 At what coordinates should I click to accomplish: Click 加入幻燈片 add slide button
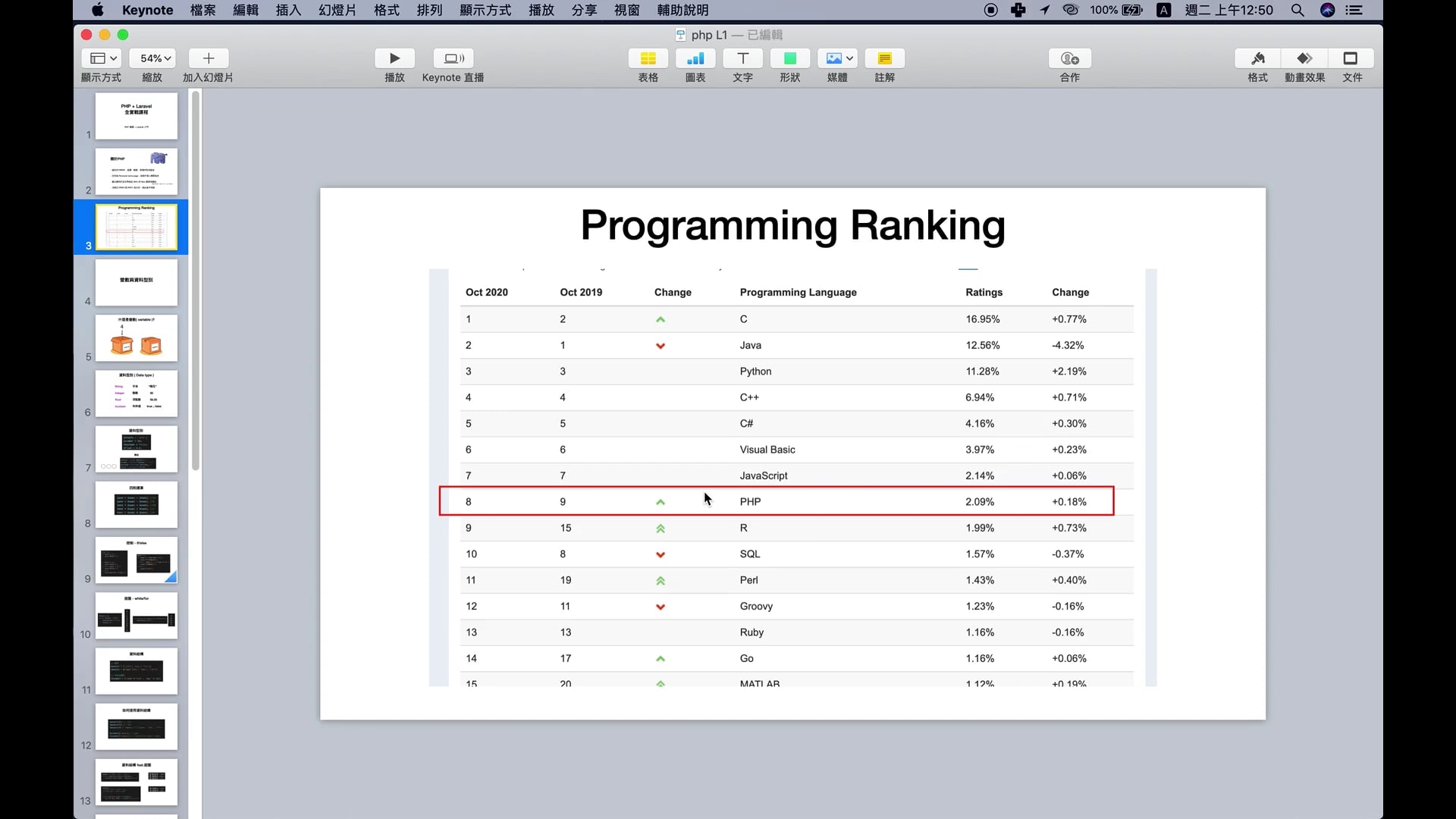(209, 58)
